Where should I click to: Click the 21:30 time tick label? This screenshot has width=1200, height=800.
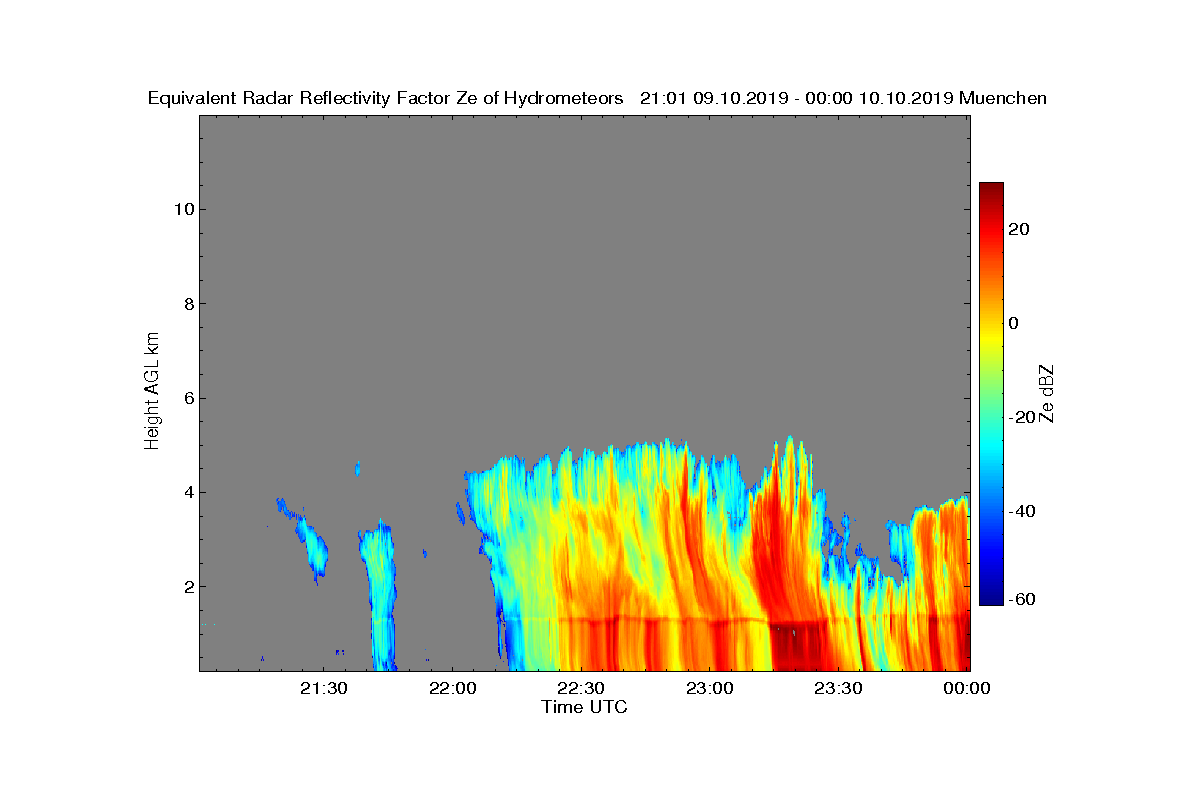(322, 689)
